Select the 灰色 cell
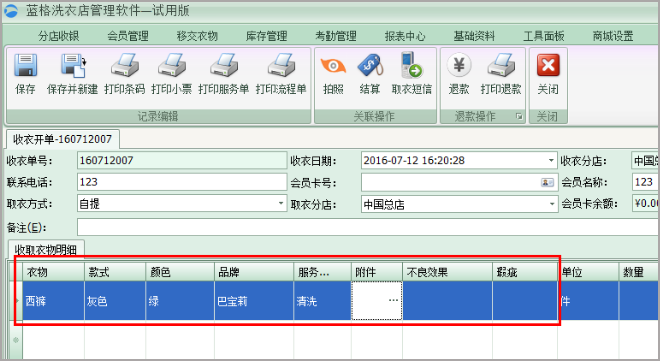Image resolution: width=660 pixels, height=361 pixels. point(115,301)
